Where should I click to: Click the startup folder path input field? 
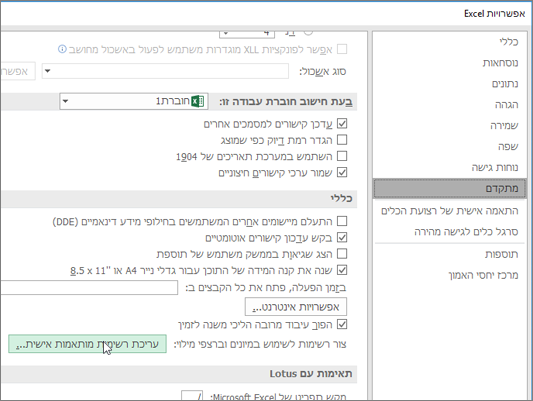pyautogui.click(x=89, y=287)
